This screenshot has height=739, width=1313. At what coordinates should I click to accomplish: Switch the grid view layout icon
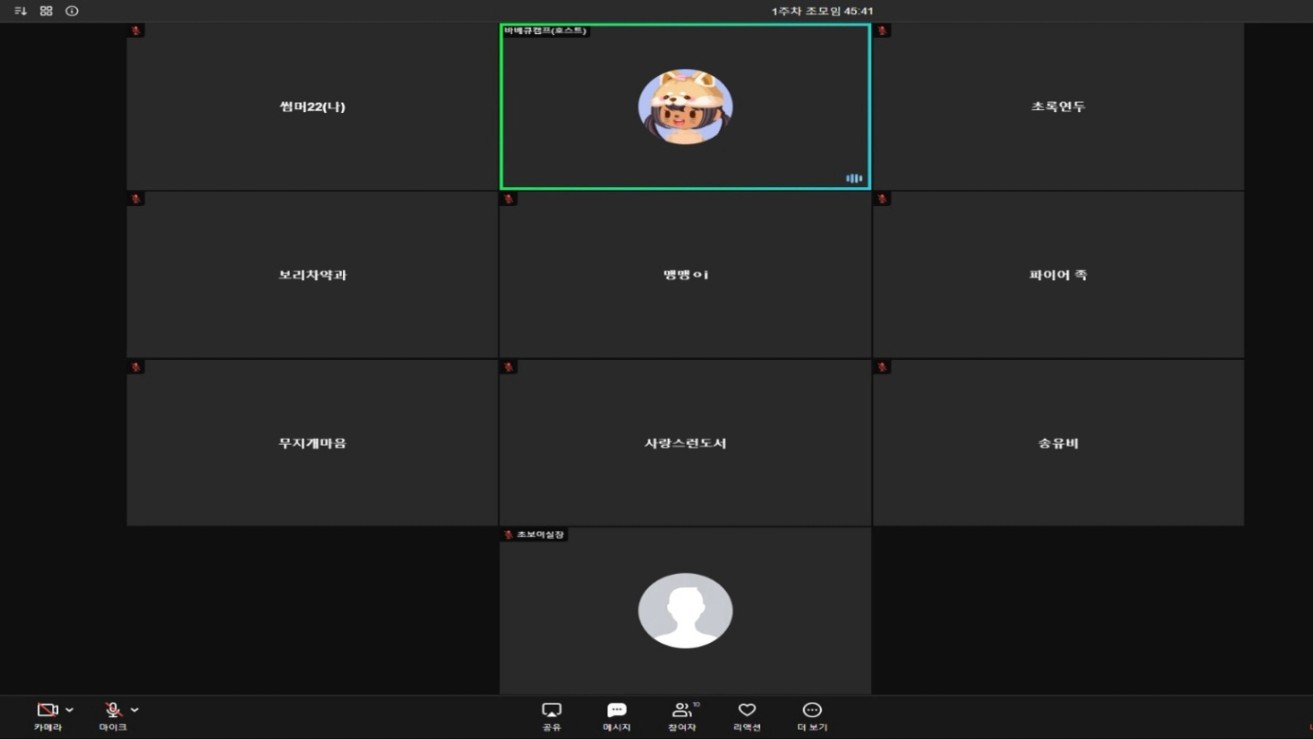click(46, 11)
